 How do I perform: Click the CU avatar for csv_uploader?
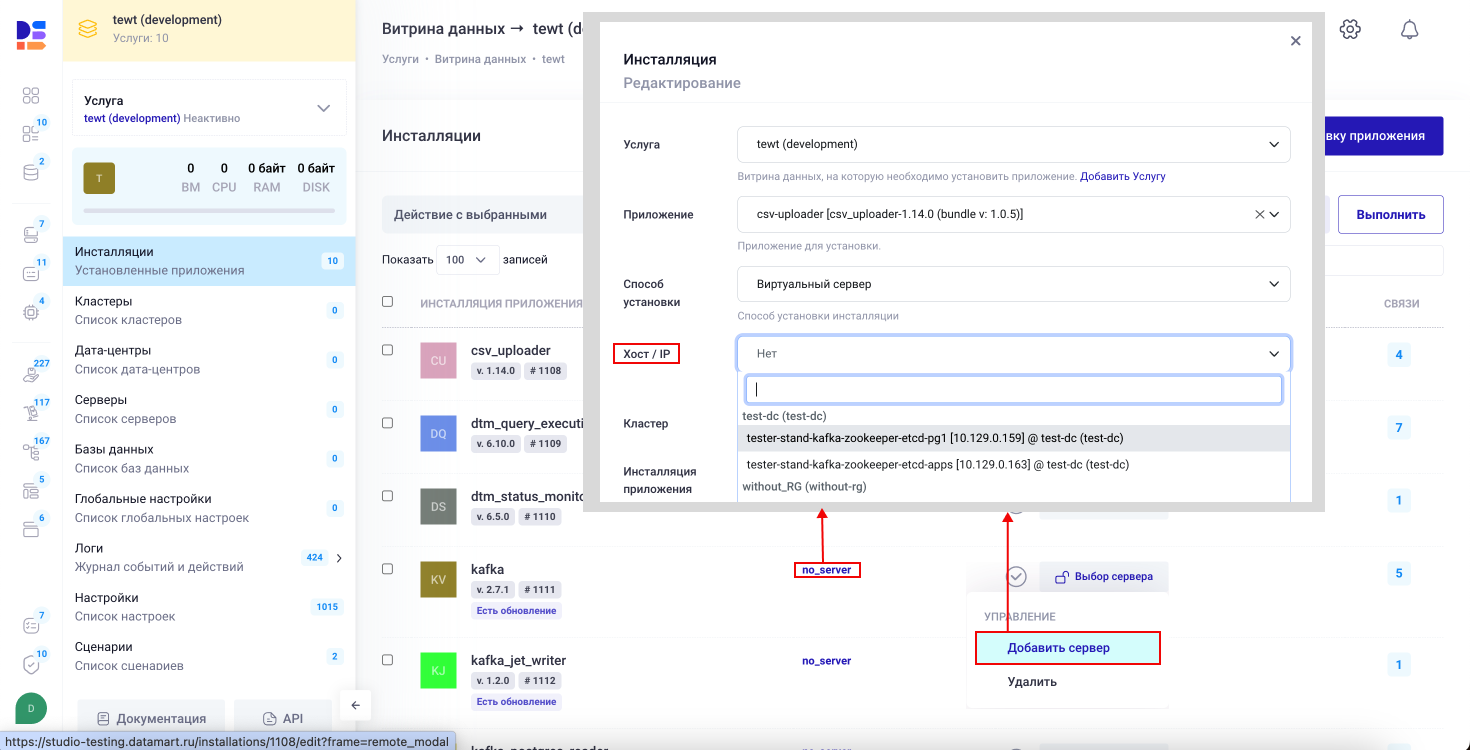pos(438,360)
